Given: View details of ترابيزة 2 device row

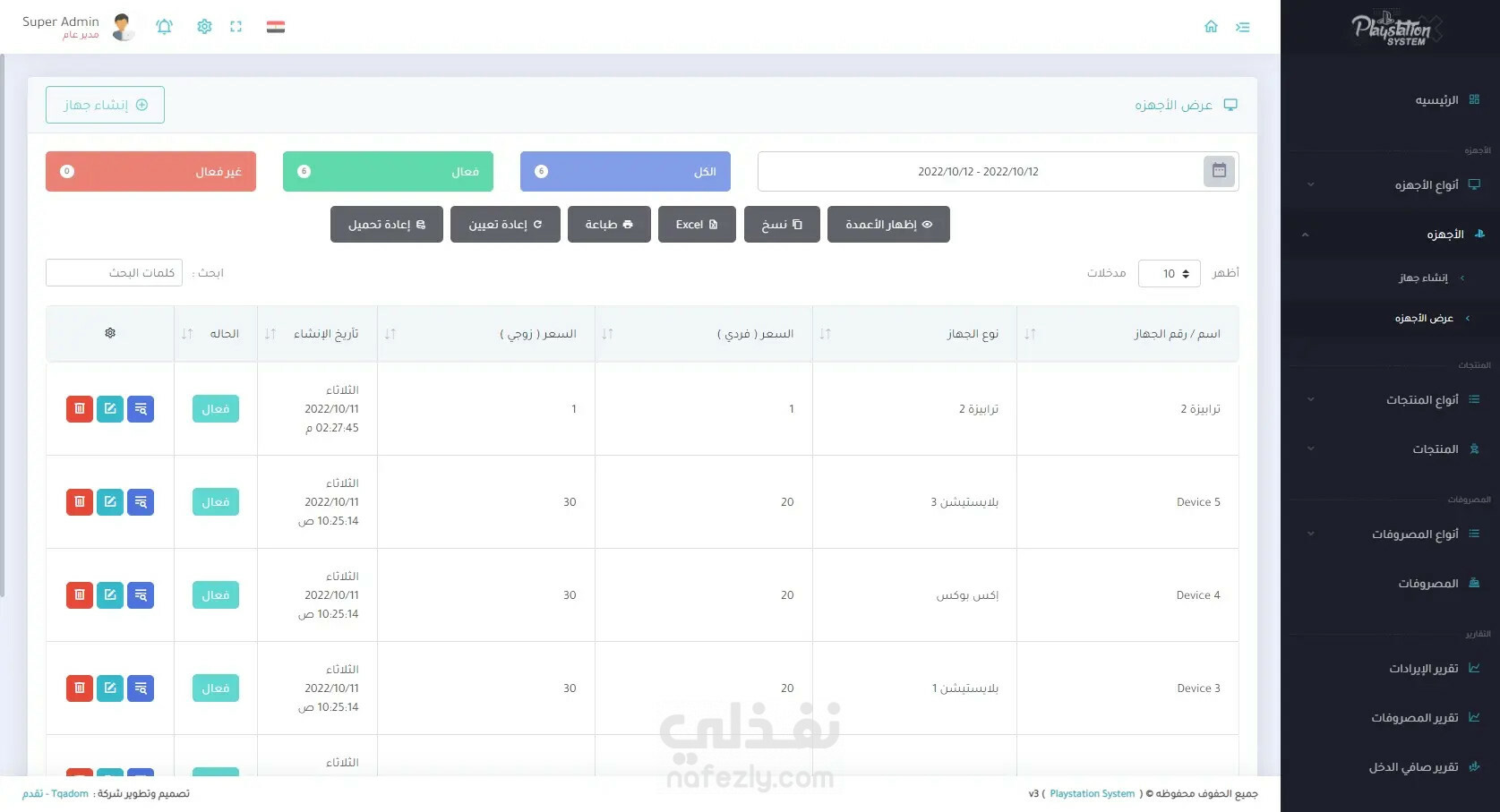Looking at the screenshot, I should pos(141,409).
